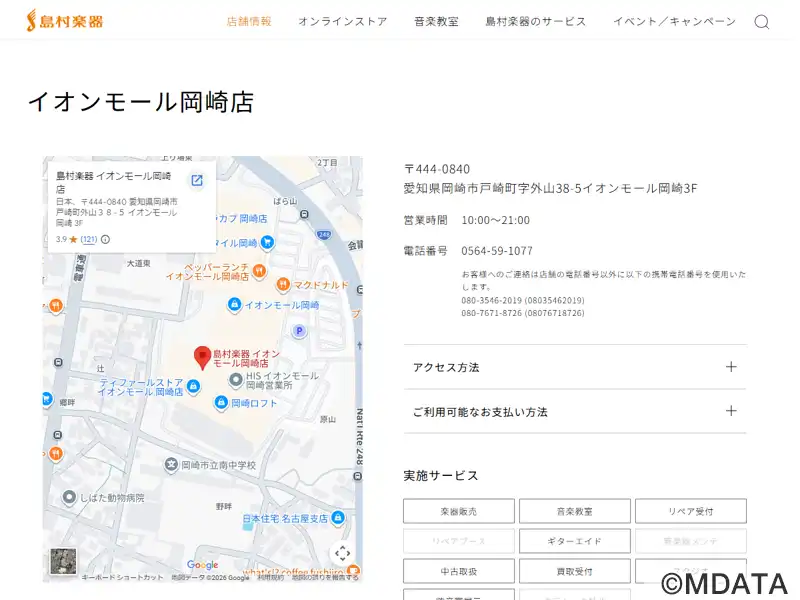Image resolution: width=800 pixels, height=600 pixels.
Task: Expand the アクセス方法 section
Action: [575, 367]
